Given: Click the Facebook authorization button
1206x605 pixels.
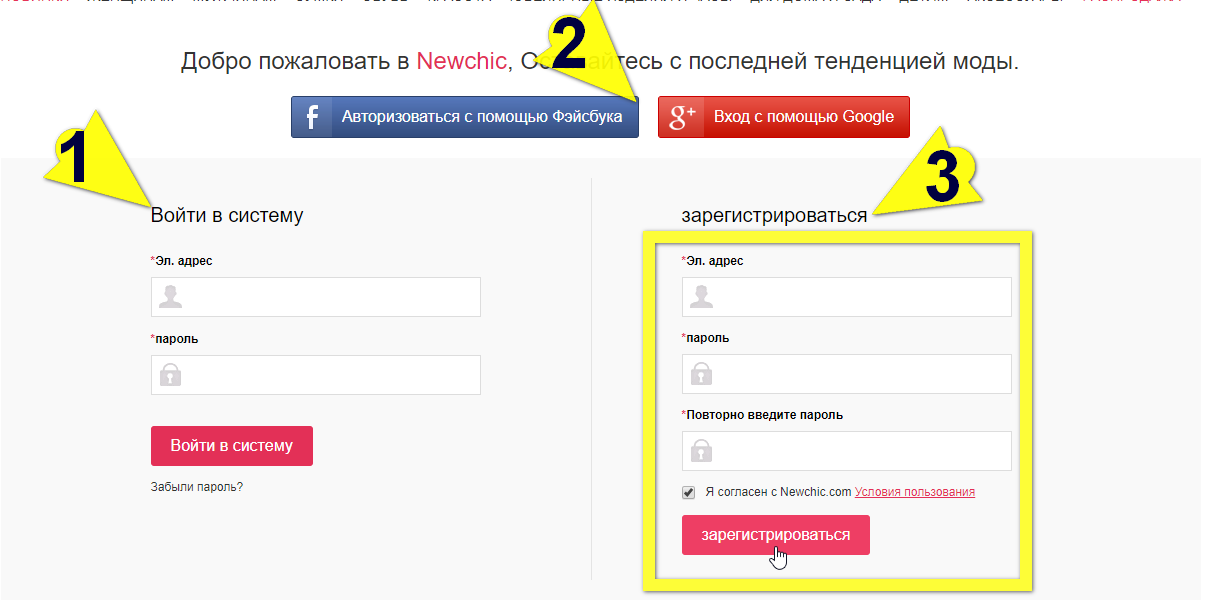Looking at the screenshot, I should pyautogui.click(x=464, y=117).
